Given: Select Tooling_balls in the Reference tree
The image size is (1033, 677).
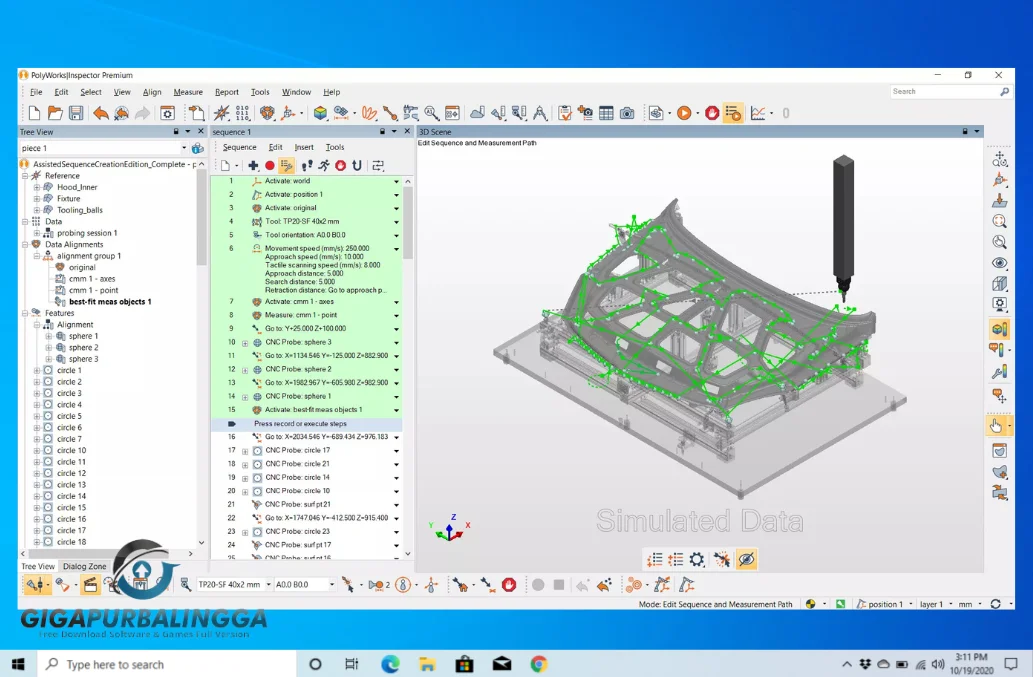Looking at the screenshot, I should pyautogui.click(x=80, y=210).
